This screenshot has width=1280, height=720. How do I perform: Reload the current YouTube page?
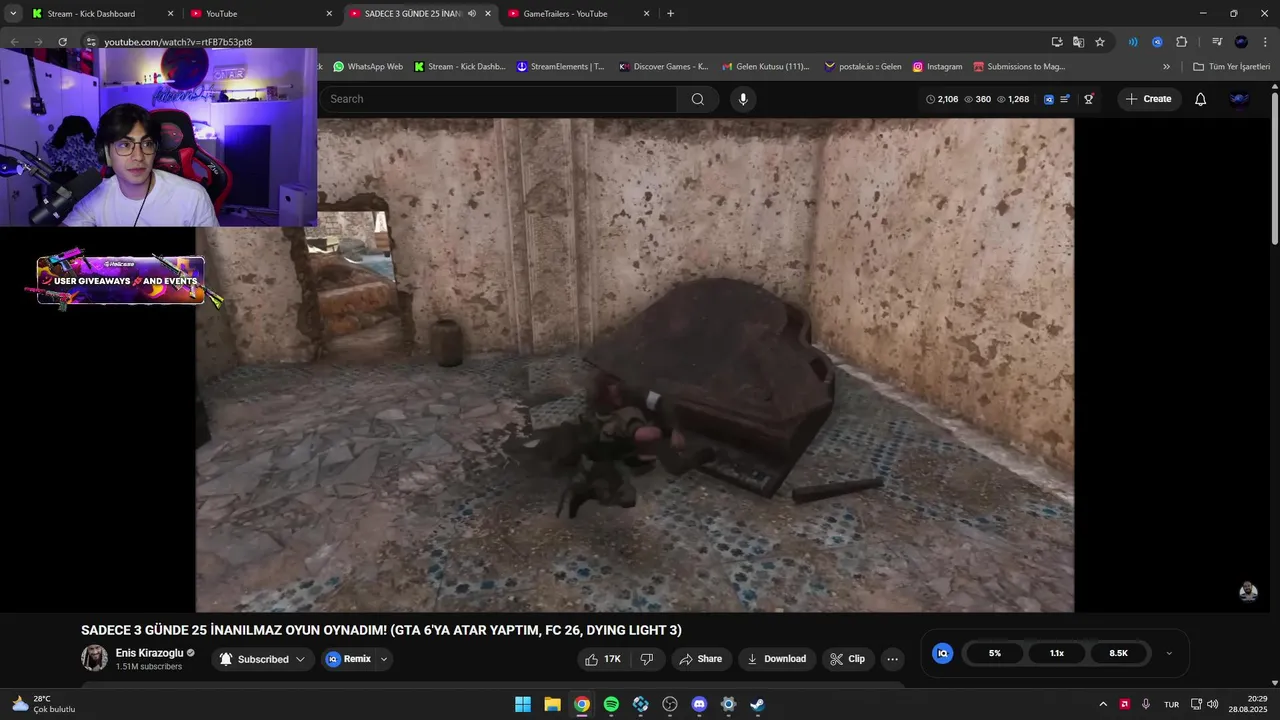[x=62, y=42]
